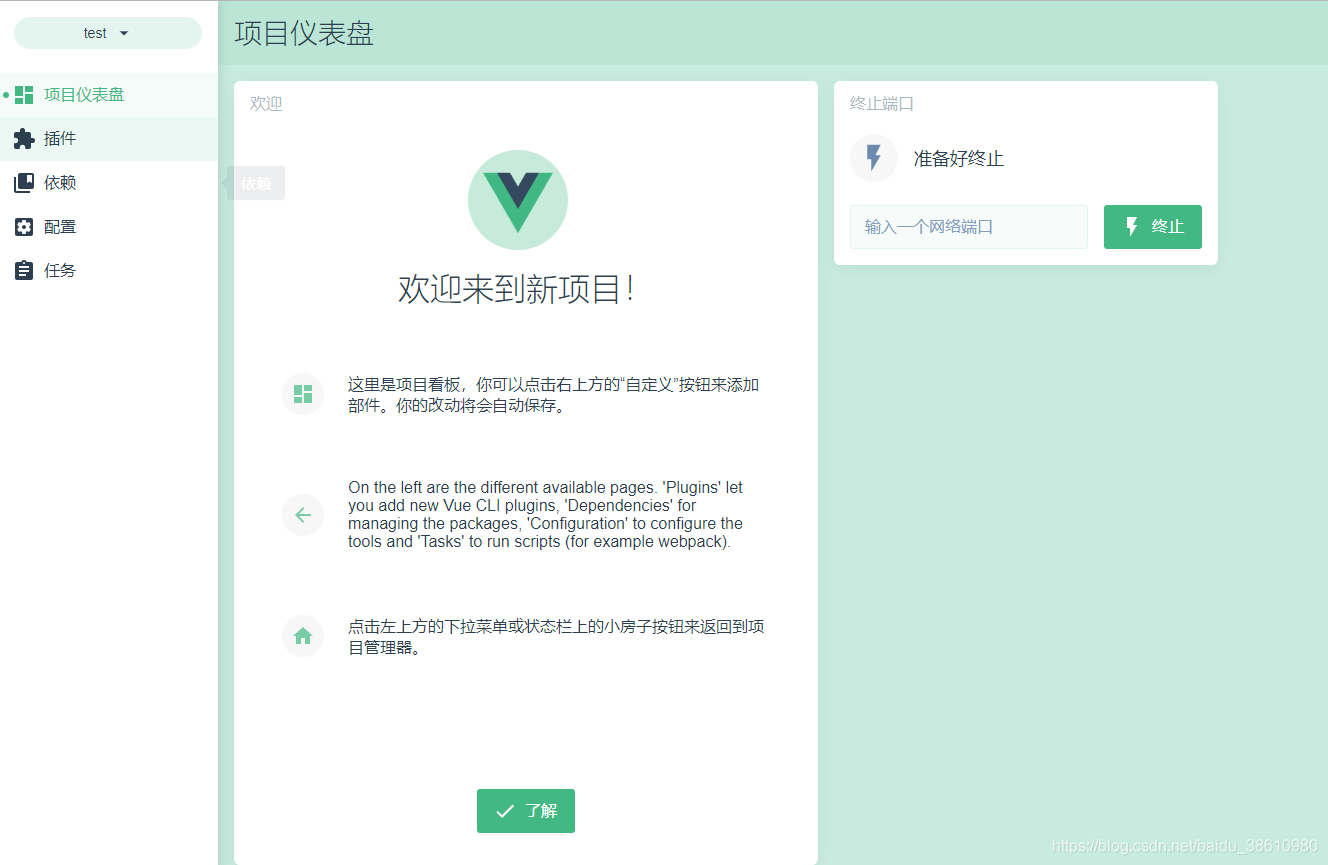
Task: Go to 依赖 in the sidebar
Action: point(109,183)
